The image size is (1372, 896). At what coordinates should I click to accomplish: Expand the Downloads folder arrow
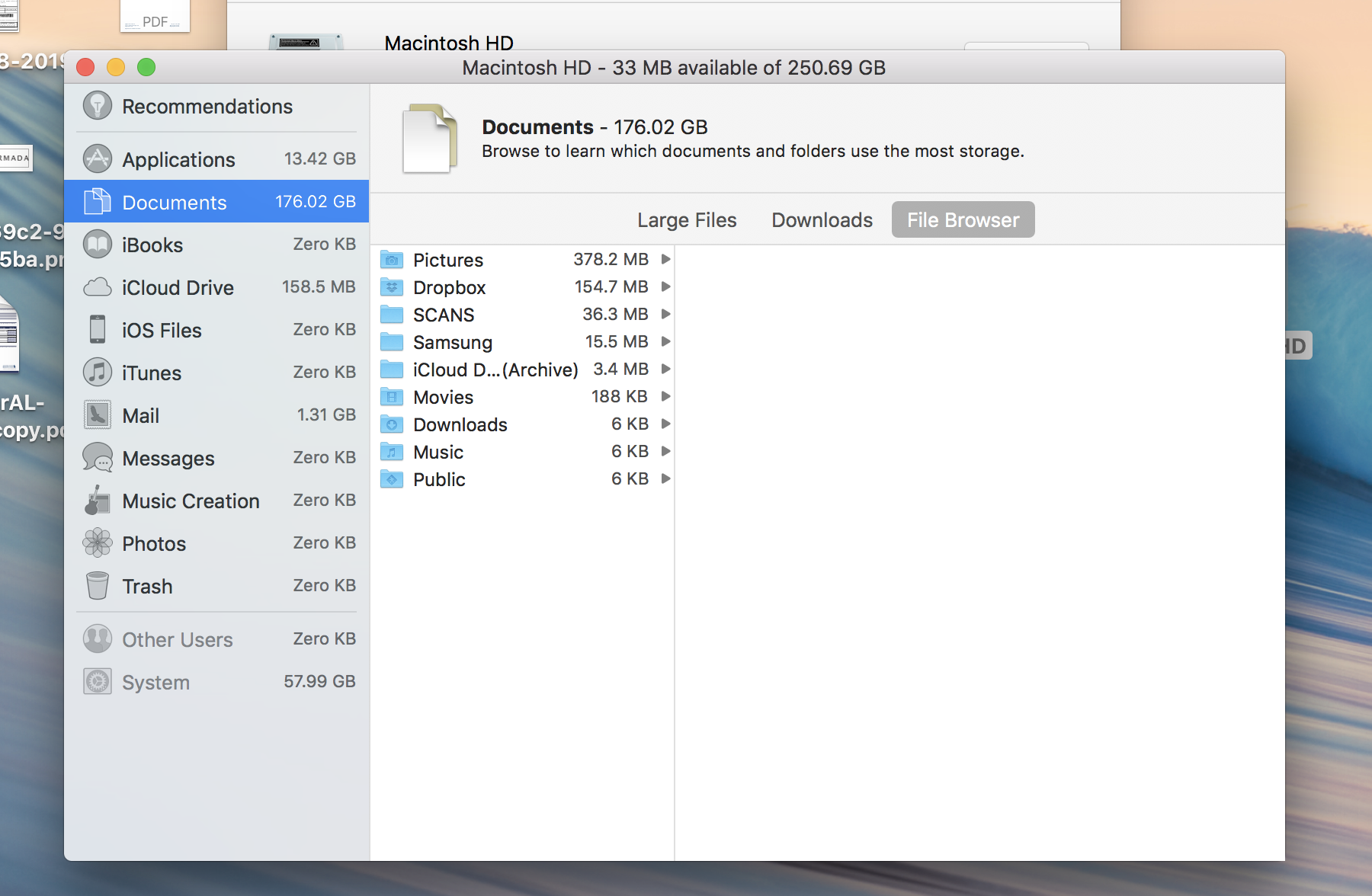(666, 424)
